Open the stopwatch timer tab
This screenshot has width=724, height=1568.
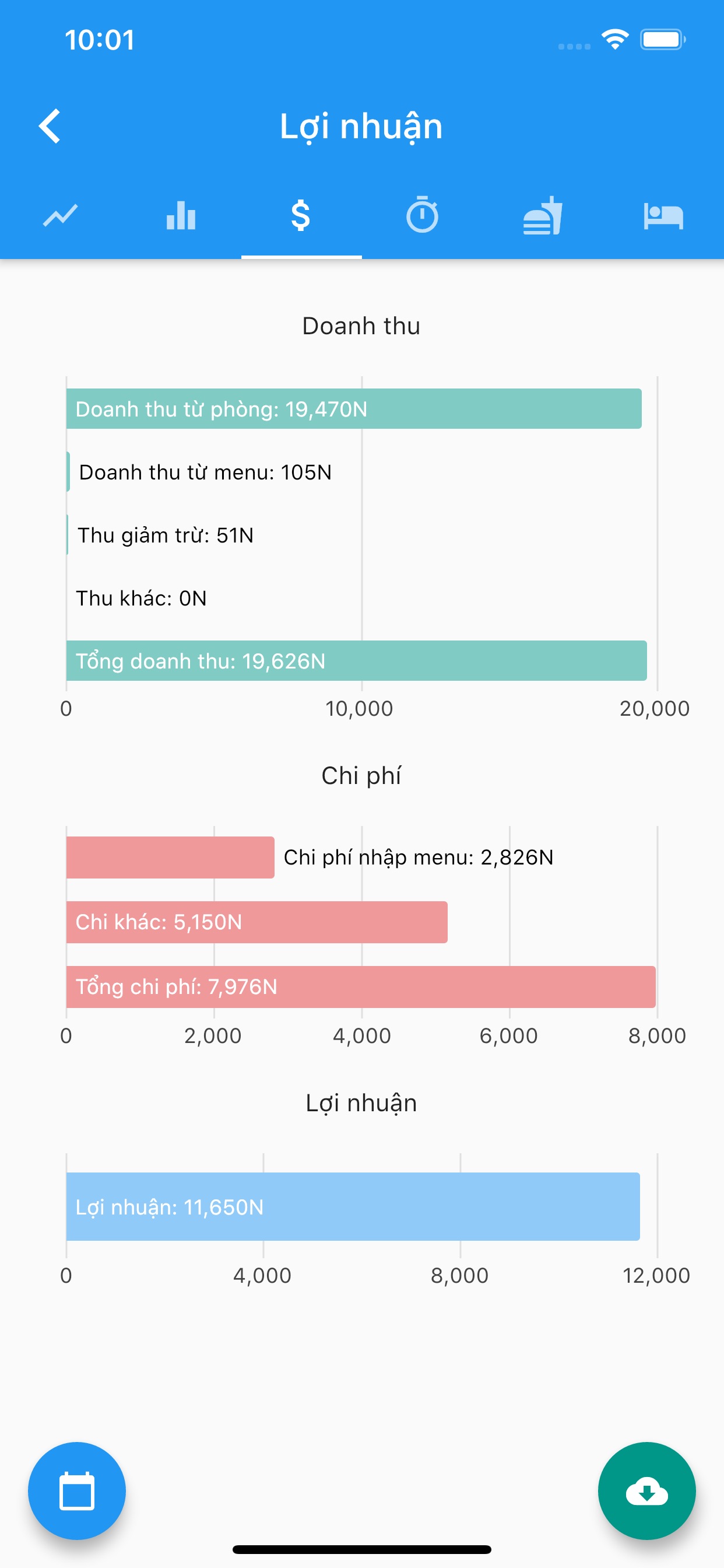point(422,215)
